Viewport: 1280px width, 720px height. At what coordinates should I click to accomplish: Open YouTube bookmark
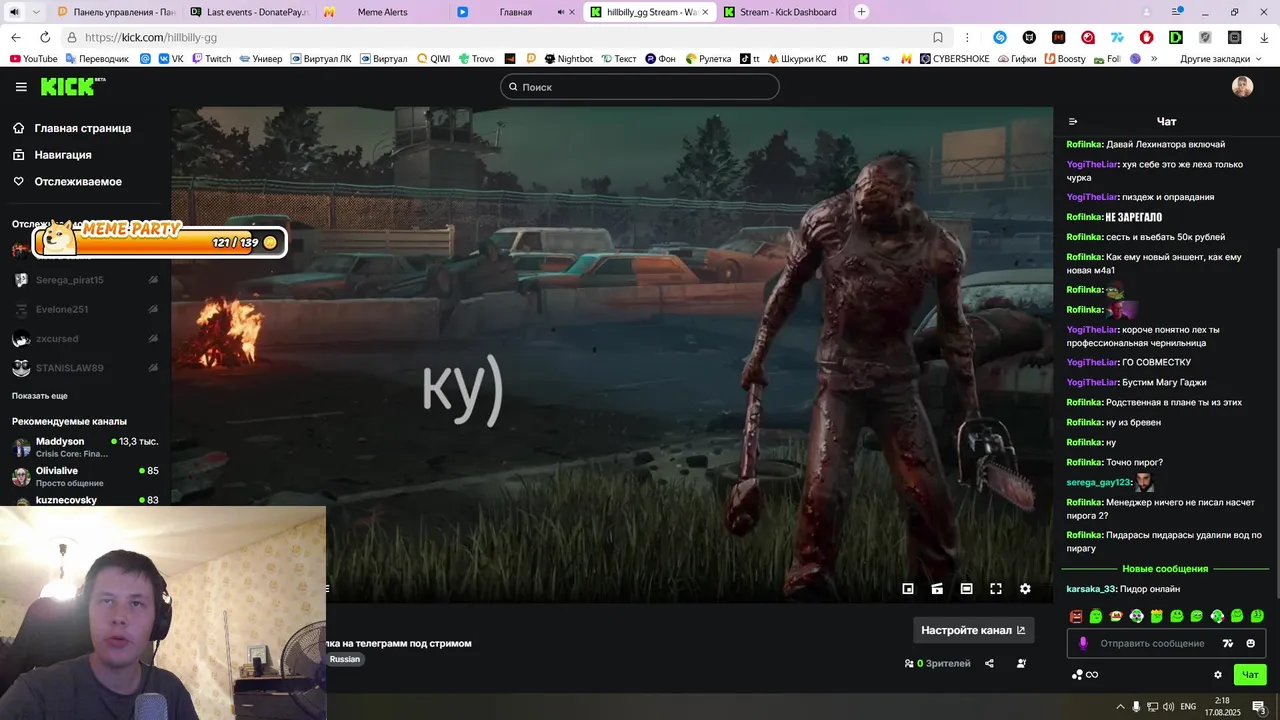pos(33,59)
